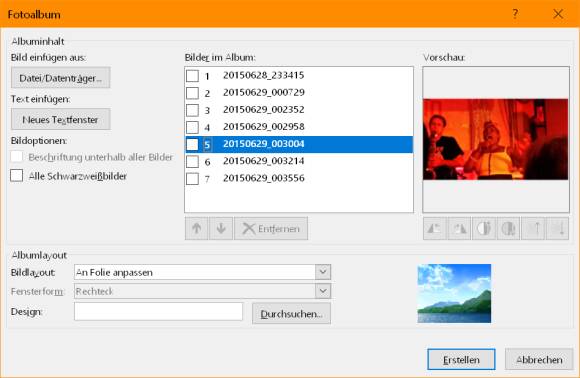Screen dimensions: 580x378
Task: Select list entry 20150629_003556
Action: click(299, 178)
